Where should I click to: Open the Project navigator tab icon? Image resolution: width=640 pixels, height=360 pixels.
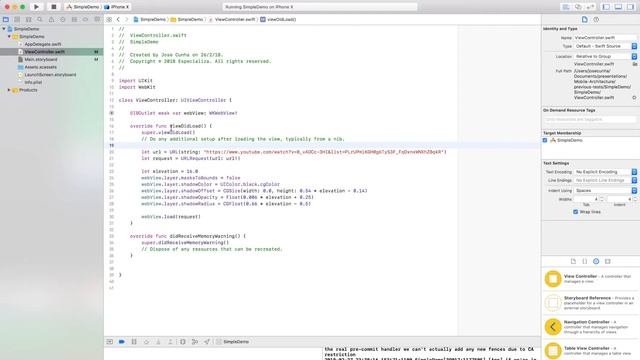click(6, 19)
